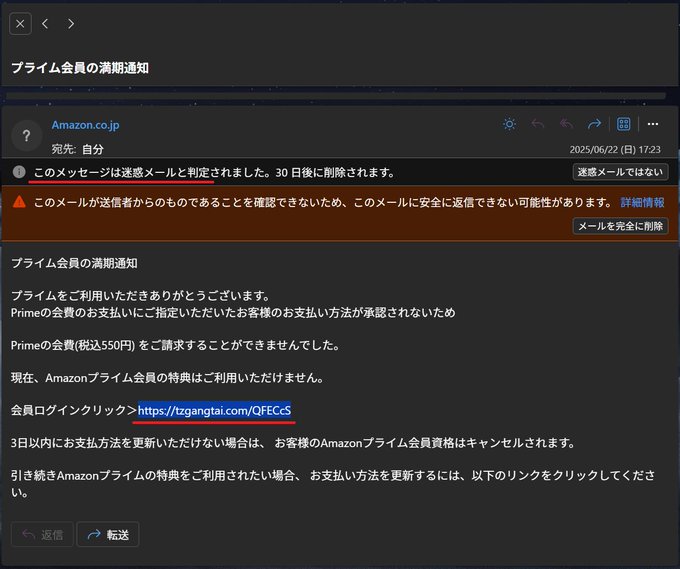Image resolution: width=680 pixels, height=569 pixels.
Task: Click the sentence starting 3日以内に
Action: pos(293,443)
